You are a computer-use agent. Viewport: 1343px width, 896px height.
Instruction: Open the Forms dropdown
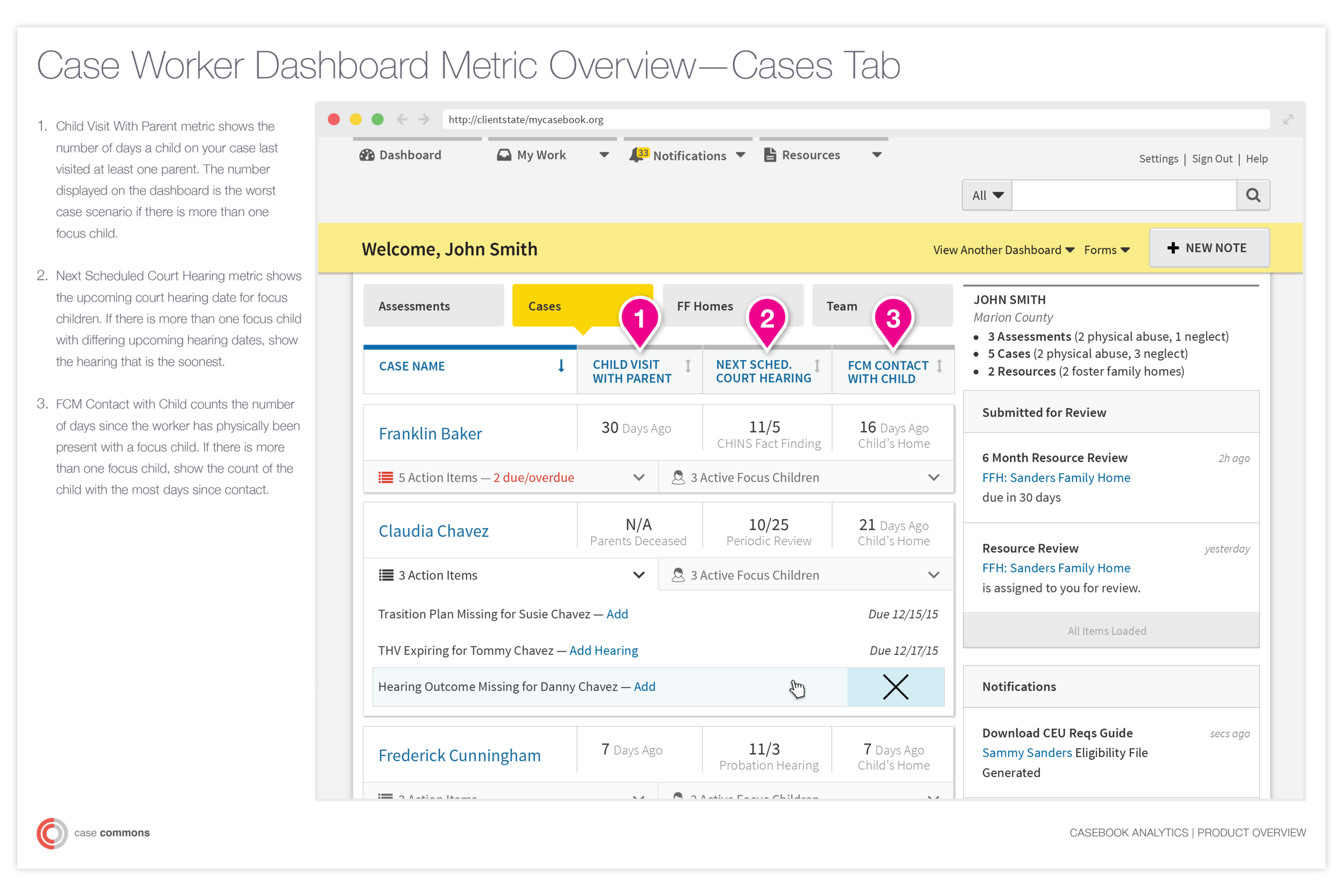pos(1107,250)
